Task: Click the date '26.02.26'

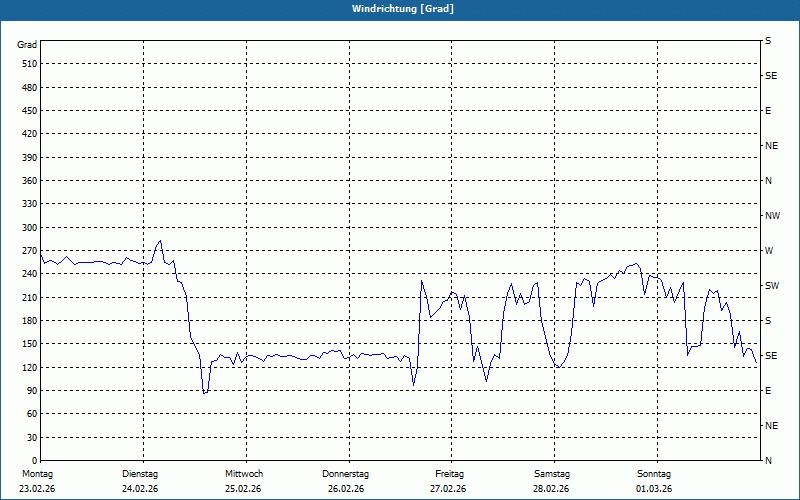Action: (x=346, y=489)
